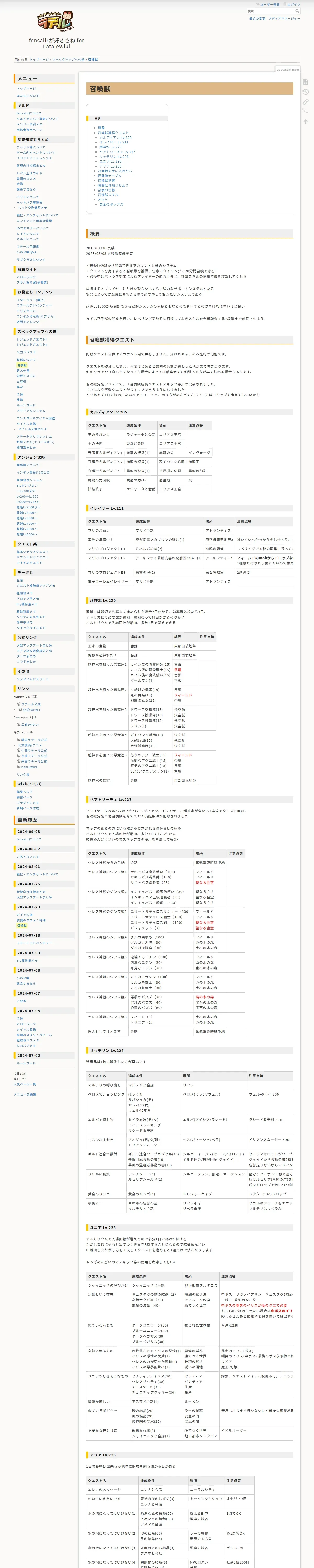Open ガチャ箱&残像鏡まとめ link
Screen dimensions: 314x1568
coord(34,651)
